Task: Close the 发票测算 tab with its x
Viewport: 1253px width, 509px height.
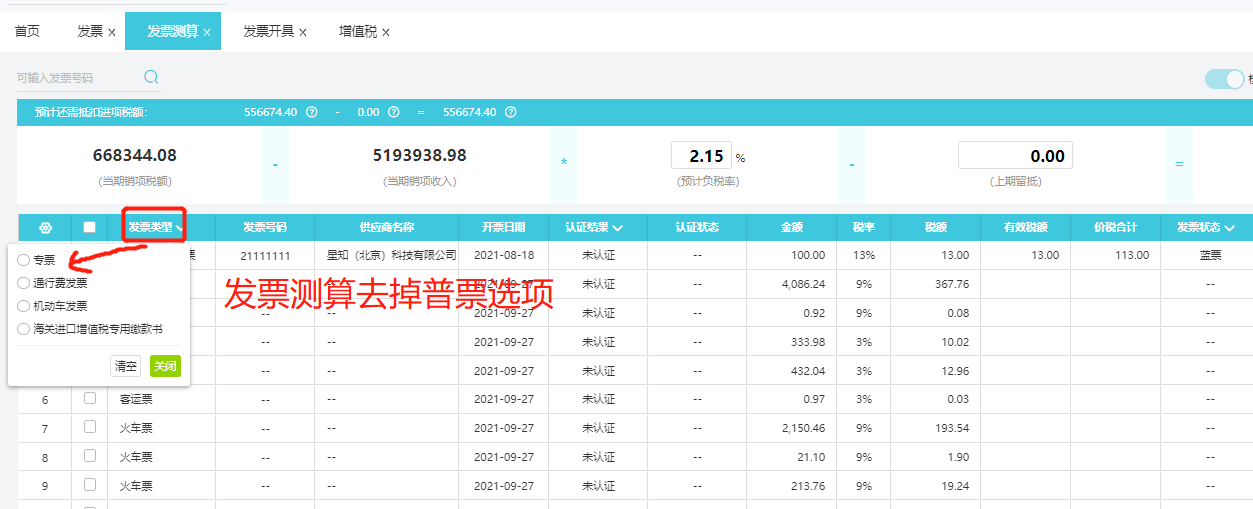Action: (207, 32)
